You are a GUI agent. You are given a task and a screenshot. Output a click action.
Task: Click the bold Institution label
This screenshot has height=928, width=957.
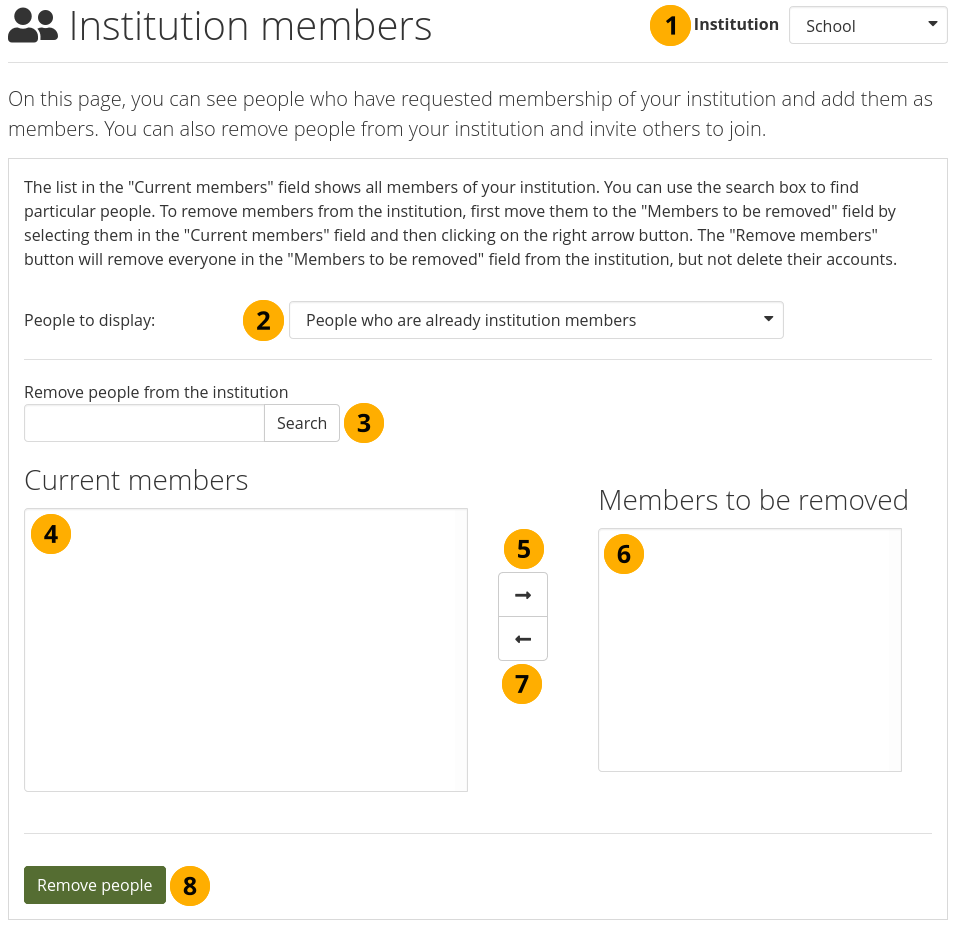pyautogui.click(x=736, y=25)
